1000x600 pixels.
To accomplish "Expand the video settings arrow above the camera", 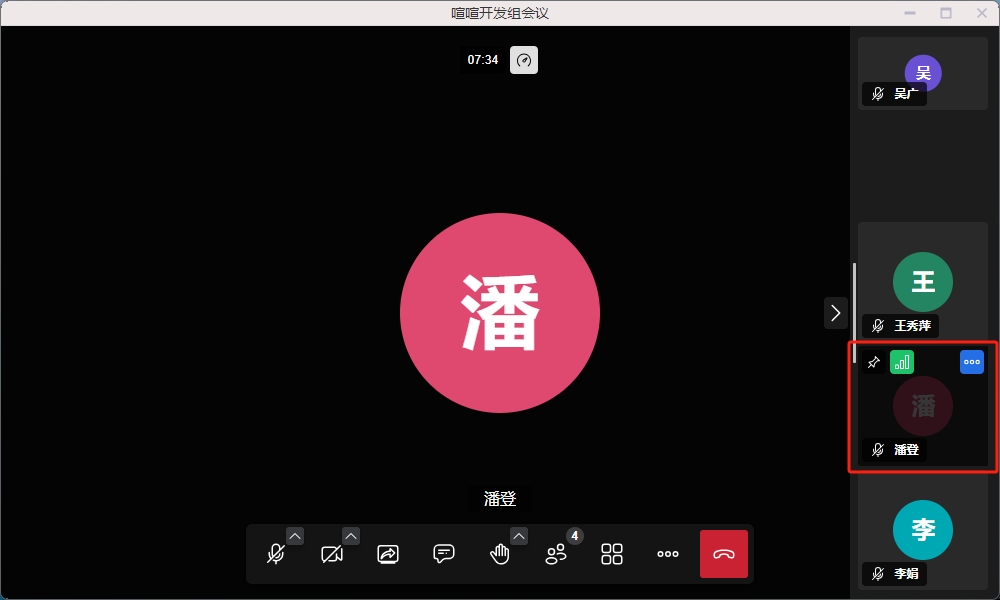I will coord(351,536).
